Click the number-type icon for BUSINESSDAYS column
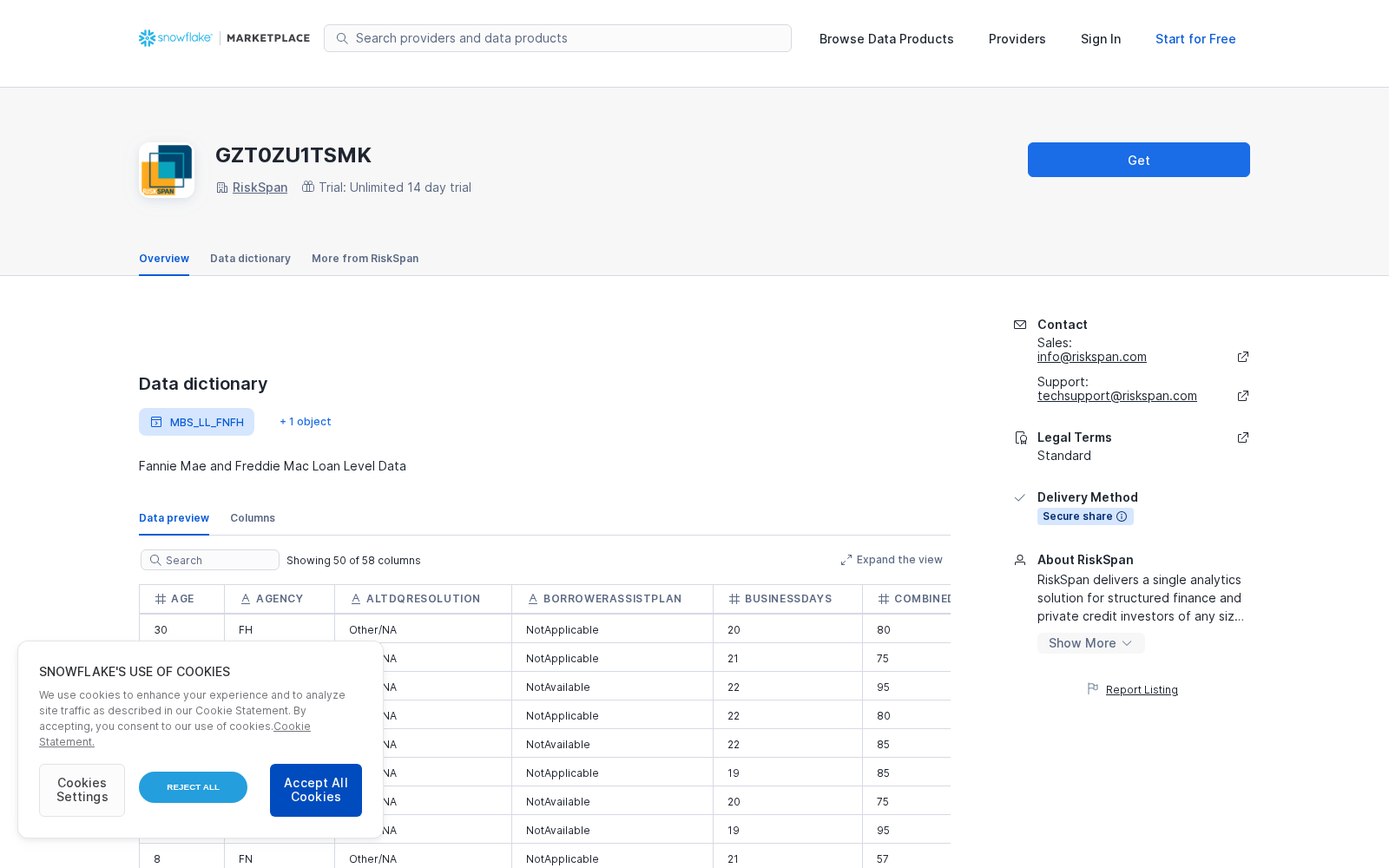The height and width of the screenshot is (868, 1389). coord(734,599)
